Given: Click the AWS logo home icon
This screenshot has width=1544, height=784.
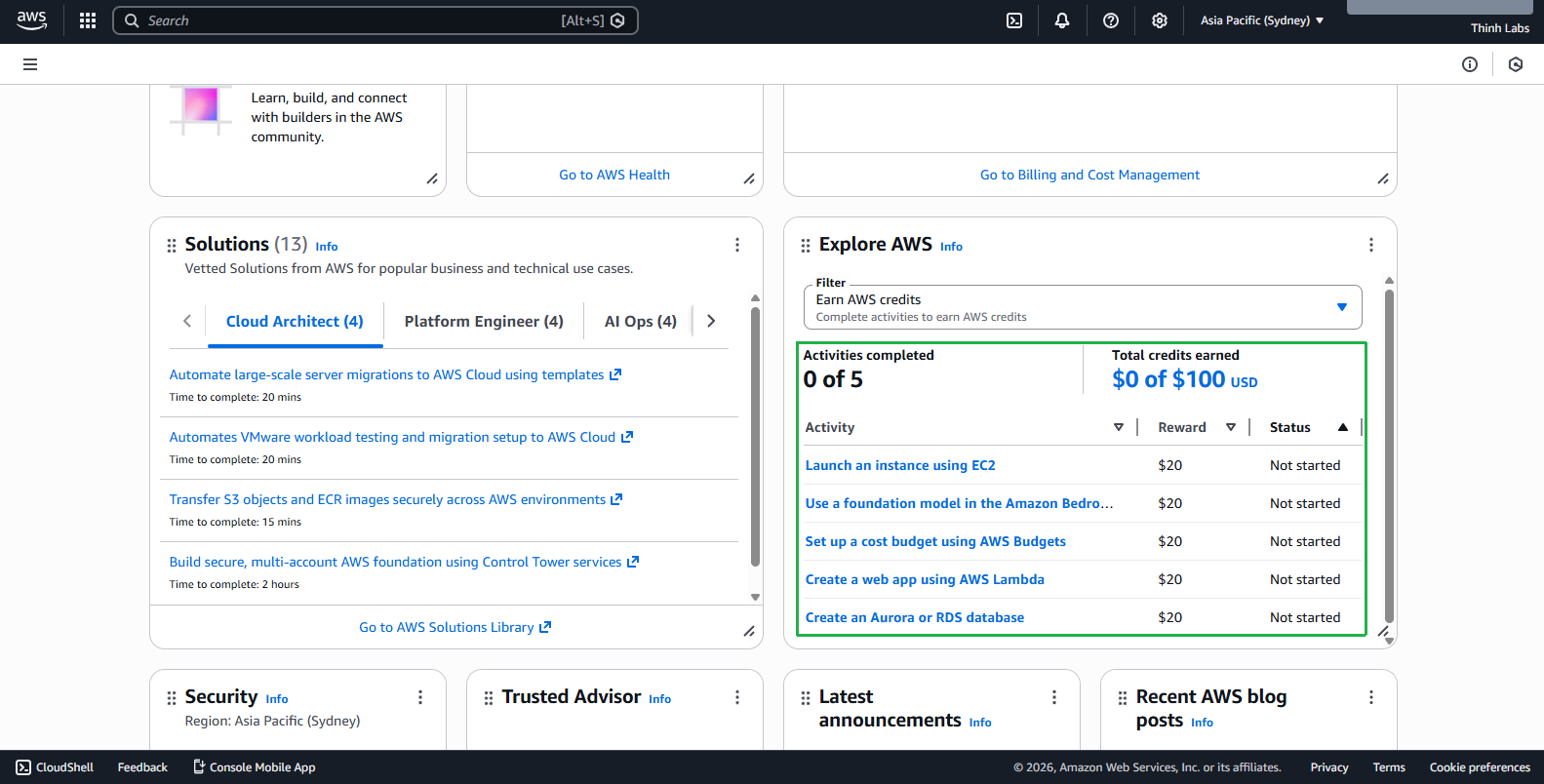Looking at the screenshot, I should [x=32, y=20].
